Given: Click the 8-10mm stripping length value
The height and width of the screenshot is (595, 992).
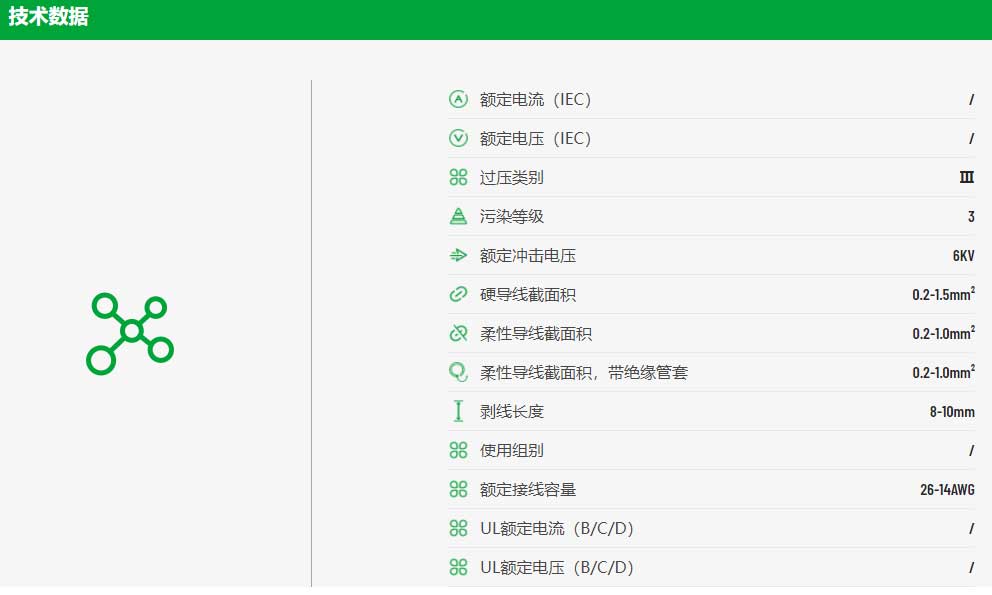Looking at the screenshot, I should point(952,411).
